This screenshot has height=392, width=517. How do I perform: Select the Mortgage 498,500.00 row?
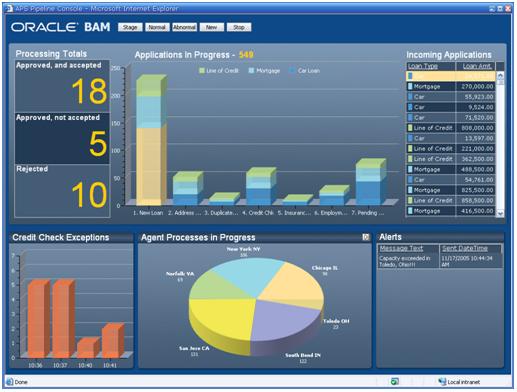coord(450,169)
